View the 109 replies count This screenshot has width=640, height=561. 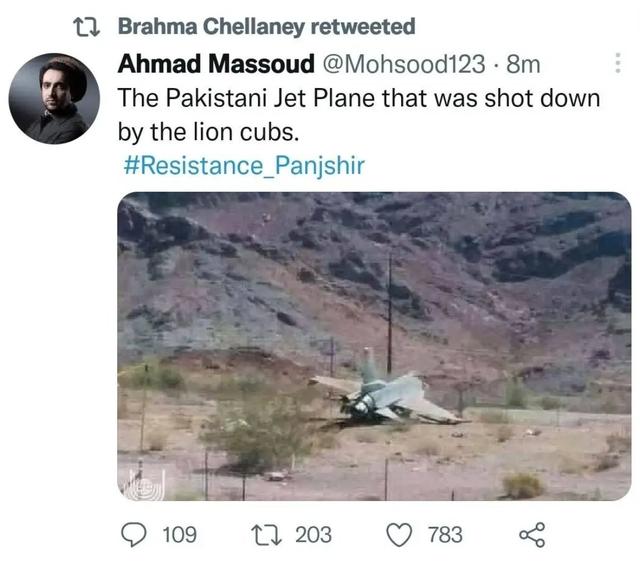coord(180,535)
